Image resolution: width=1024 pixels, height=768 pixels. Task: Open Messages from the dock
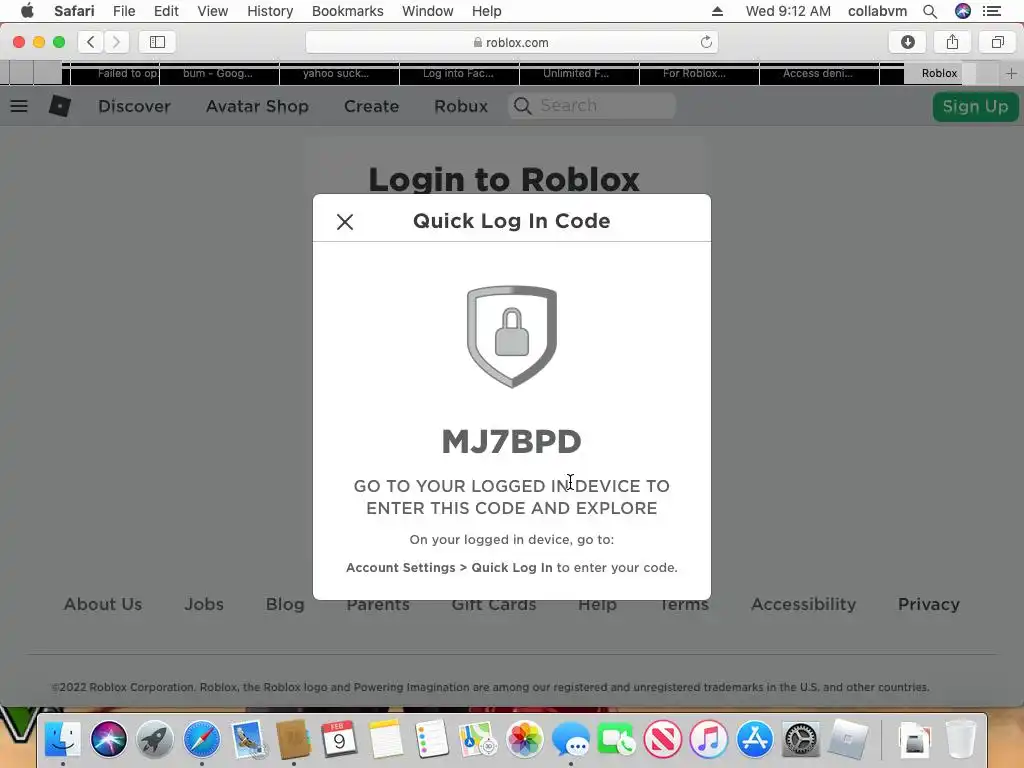pos(571,739)
